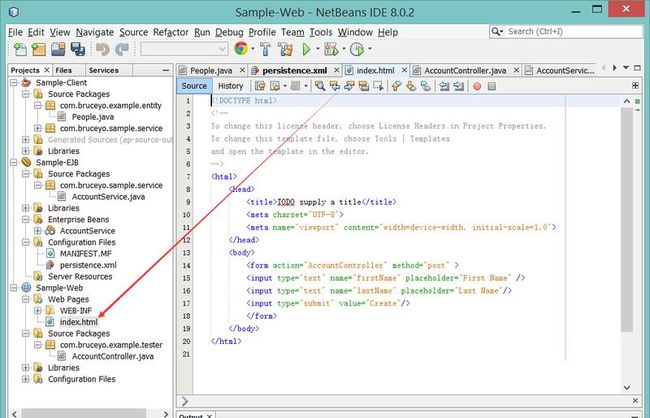
Task: Show opened documents list arrow
Action: tap(626, 68)
